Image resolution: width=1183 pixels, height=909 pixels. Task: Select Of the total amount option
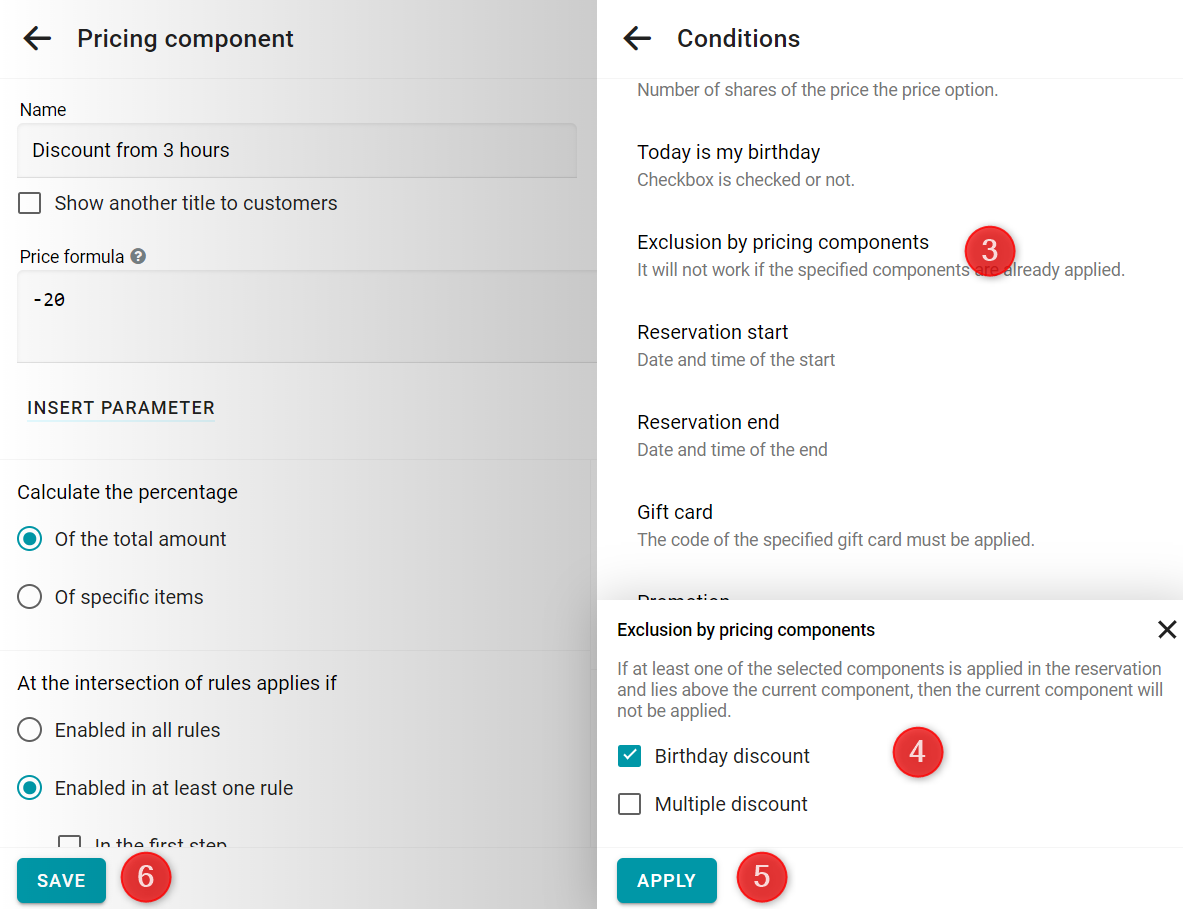29,539
